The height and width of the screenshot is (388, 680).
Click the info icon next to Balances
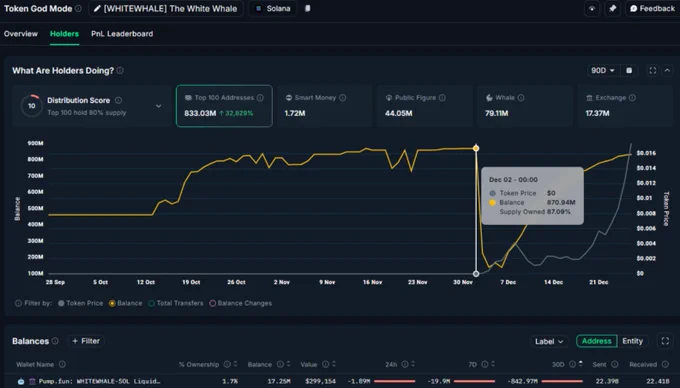tap(55, 341)
